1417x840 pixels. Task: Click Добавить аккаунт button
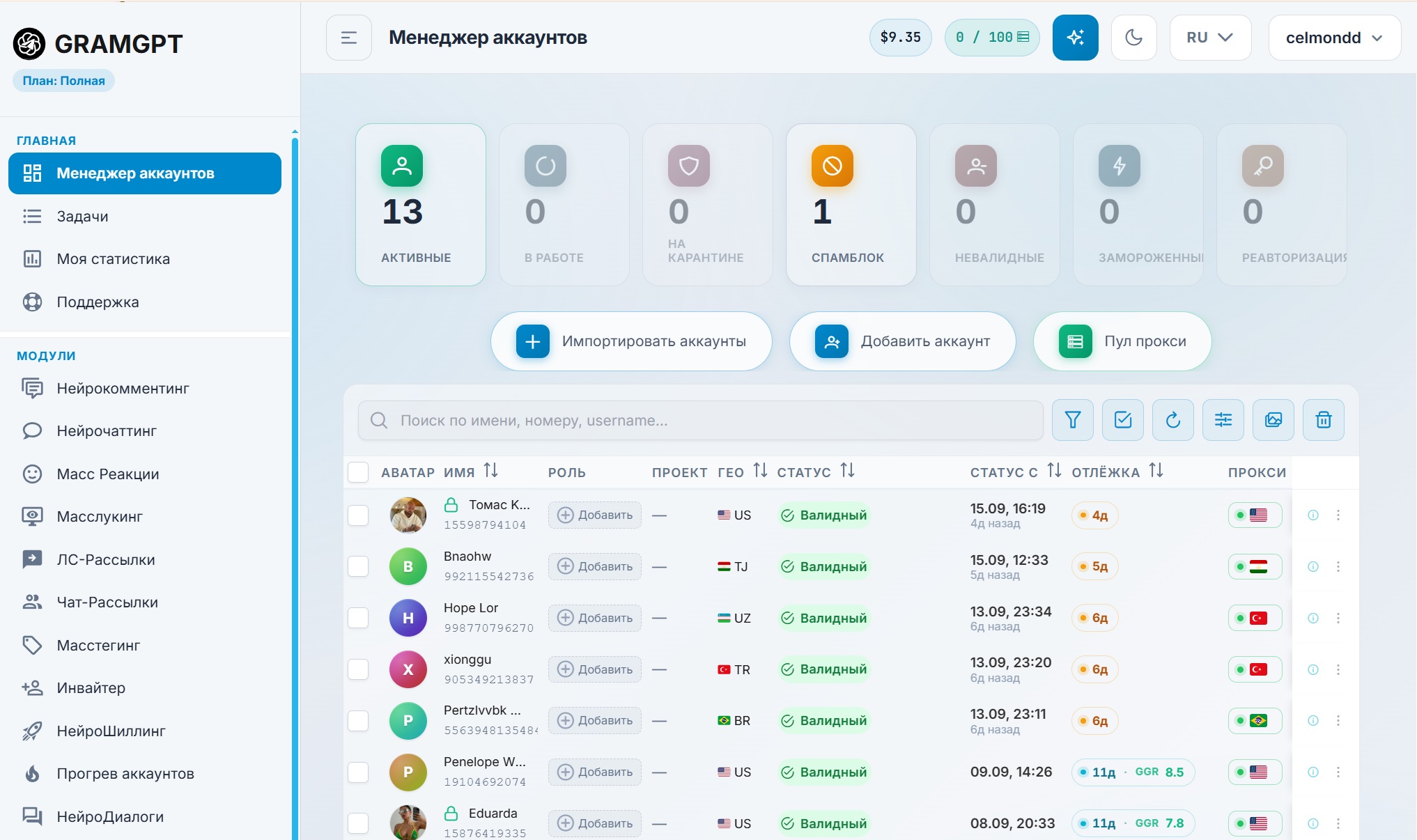pyautogui.click(x=902, y=341)
